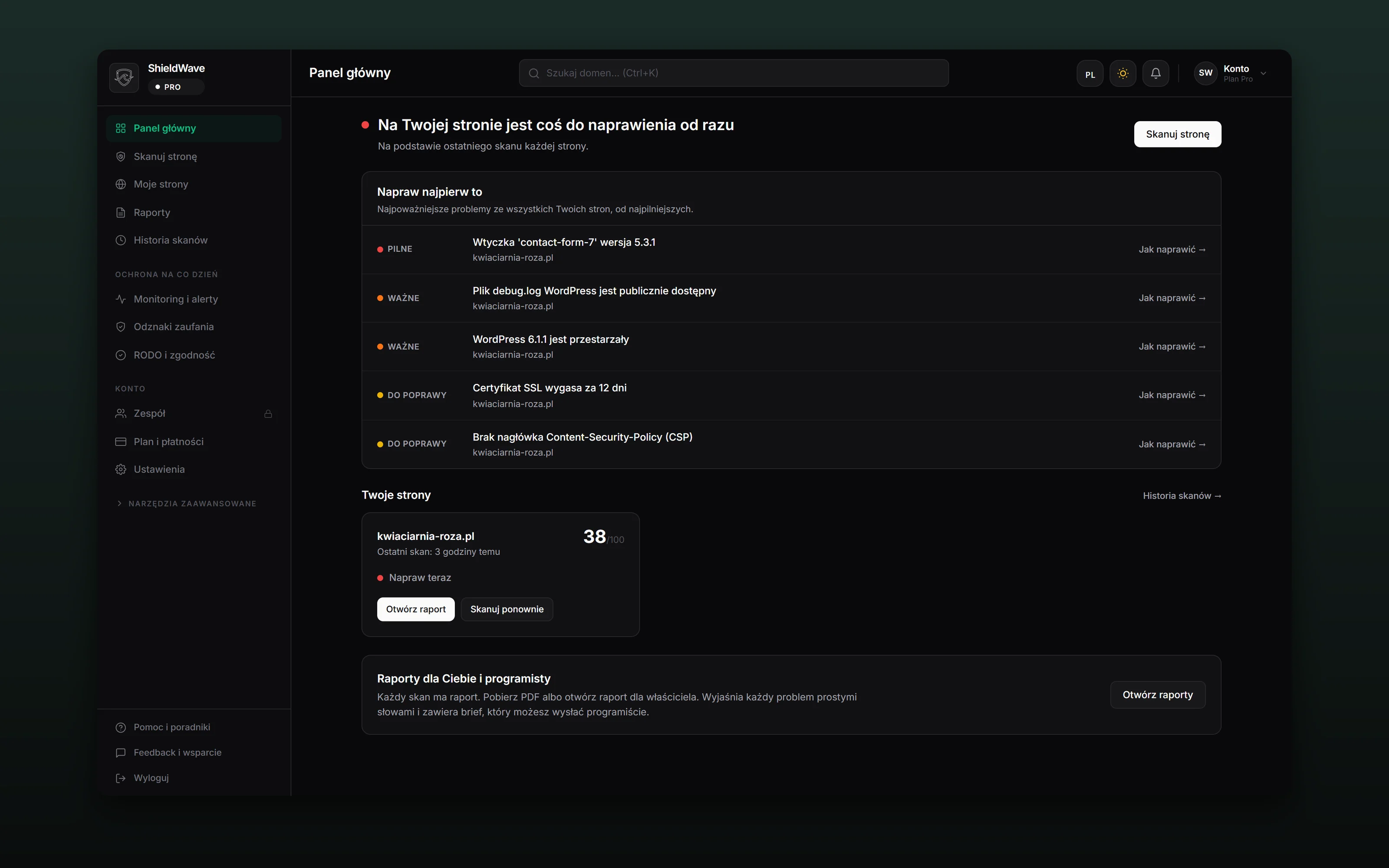
Task: Click the credit card icon beside Plan i płatności
Action: pyautogui.click(x=121, y=441)
